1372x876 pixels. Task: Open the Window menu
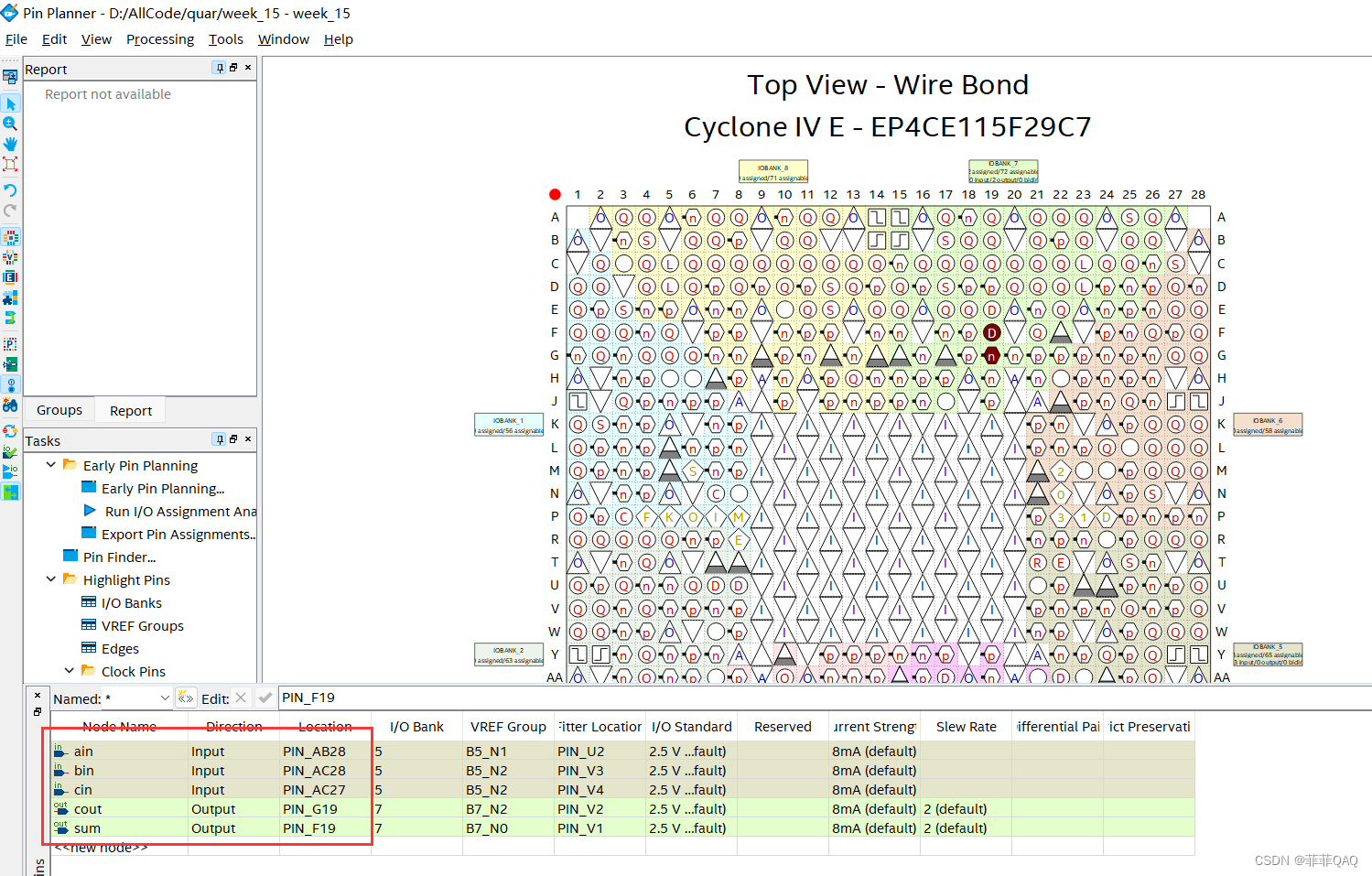point(284,39)
